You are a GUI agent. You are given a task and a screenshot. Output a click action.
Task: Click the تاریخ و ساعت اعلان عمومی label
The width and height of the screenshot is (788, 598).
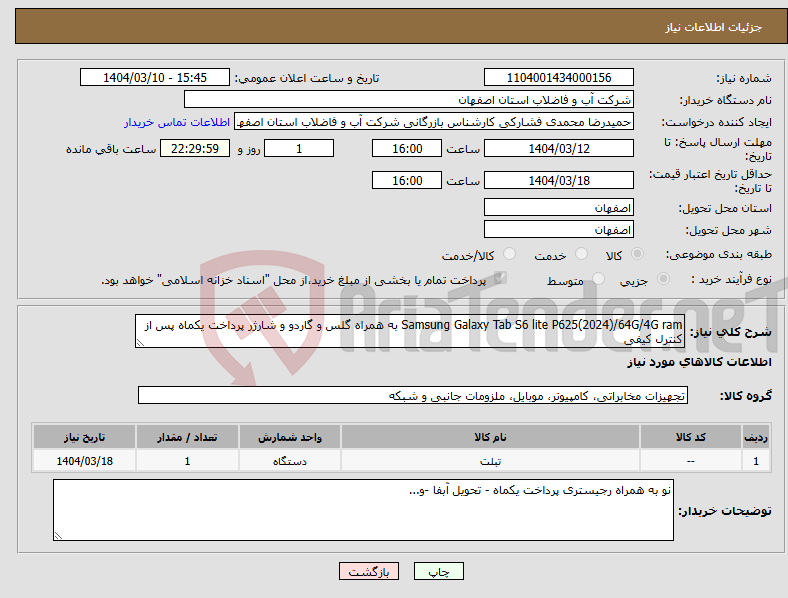[307, 78]
